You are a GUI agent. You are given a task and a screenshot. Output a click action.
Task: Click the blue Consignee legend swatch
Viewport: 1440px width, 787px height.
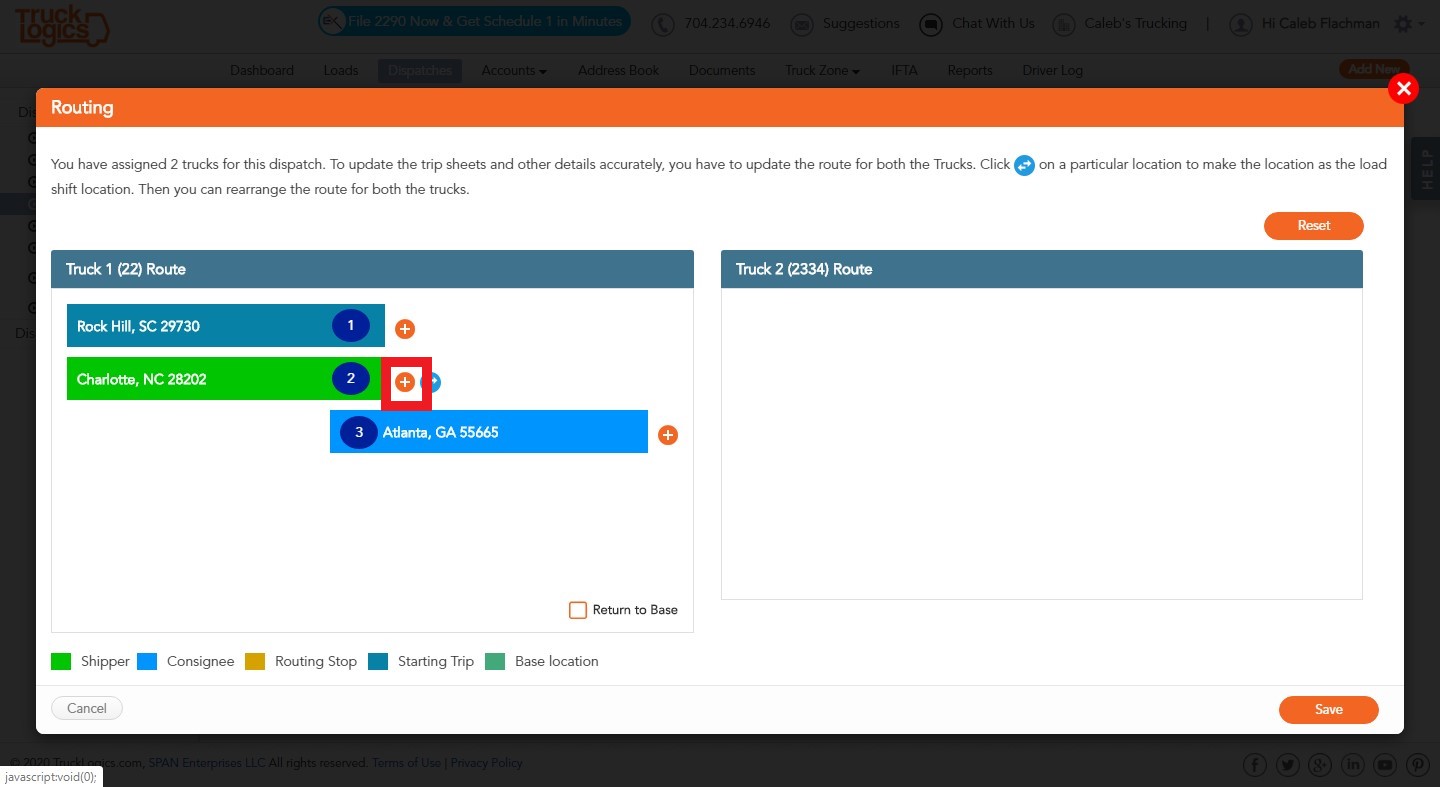[147, 661]
